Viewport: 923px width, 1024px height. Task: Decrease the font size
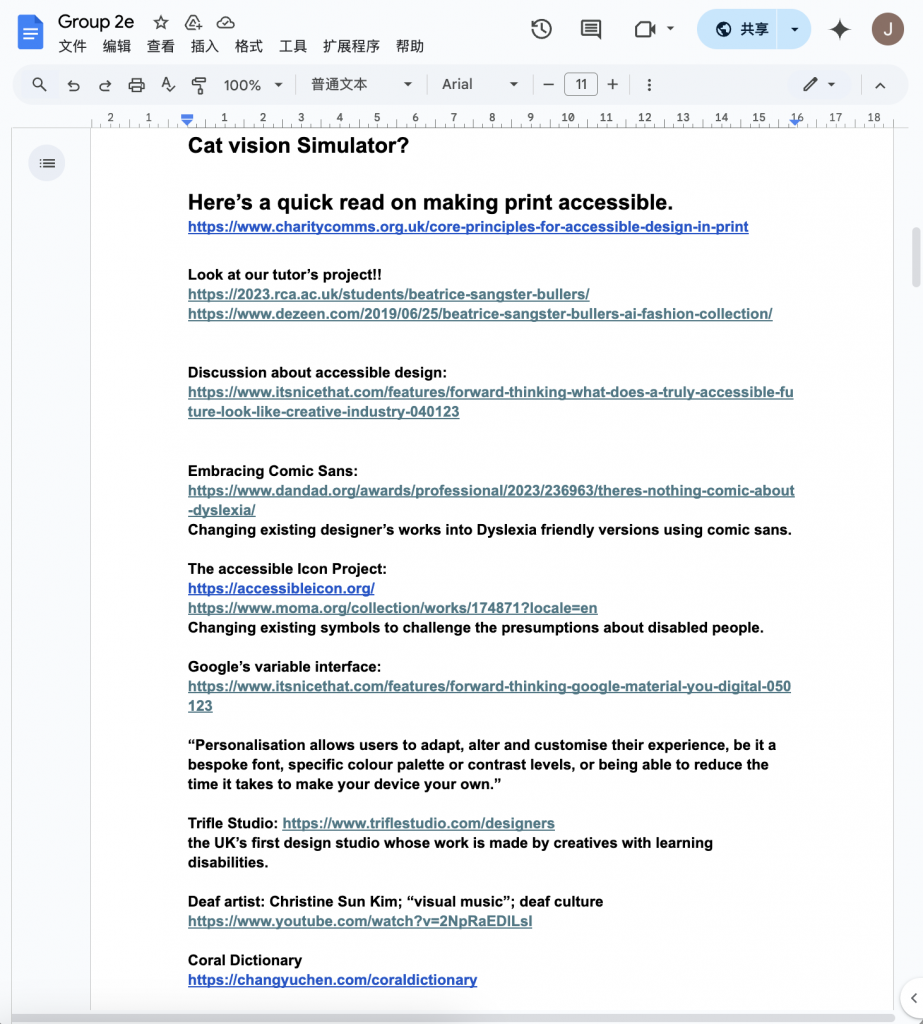[x=549, y=85]
